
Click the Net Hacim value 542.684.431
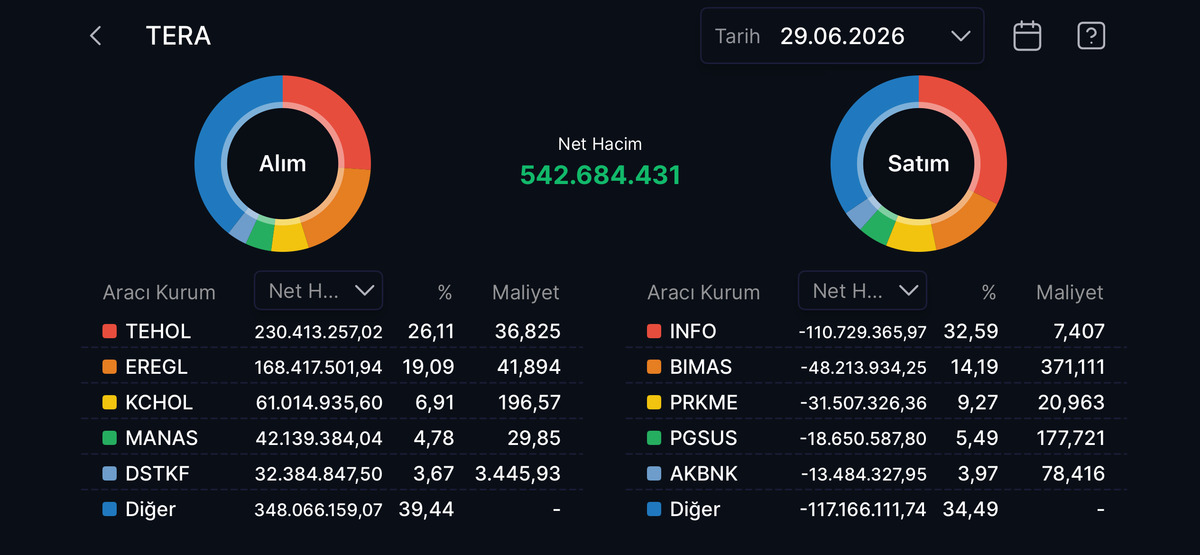tap(600, 175)
